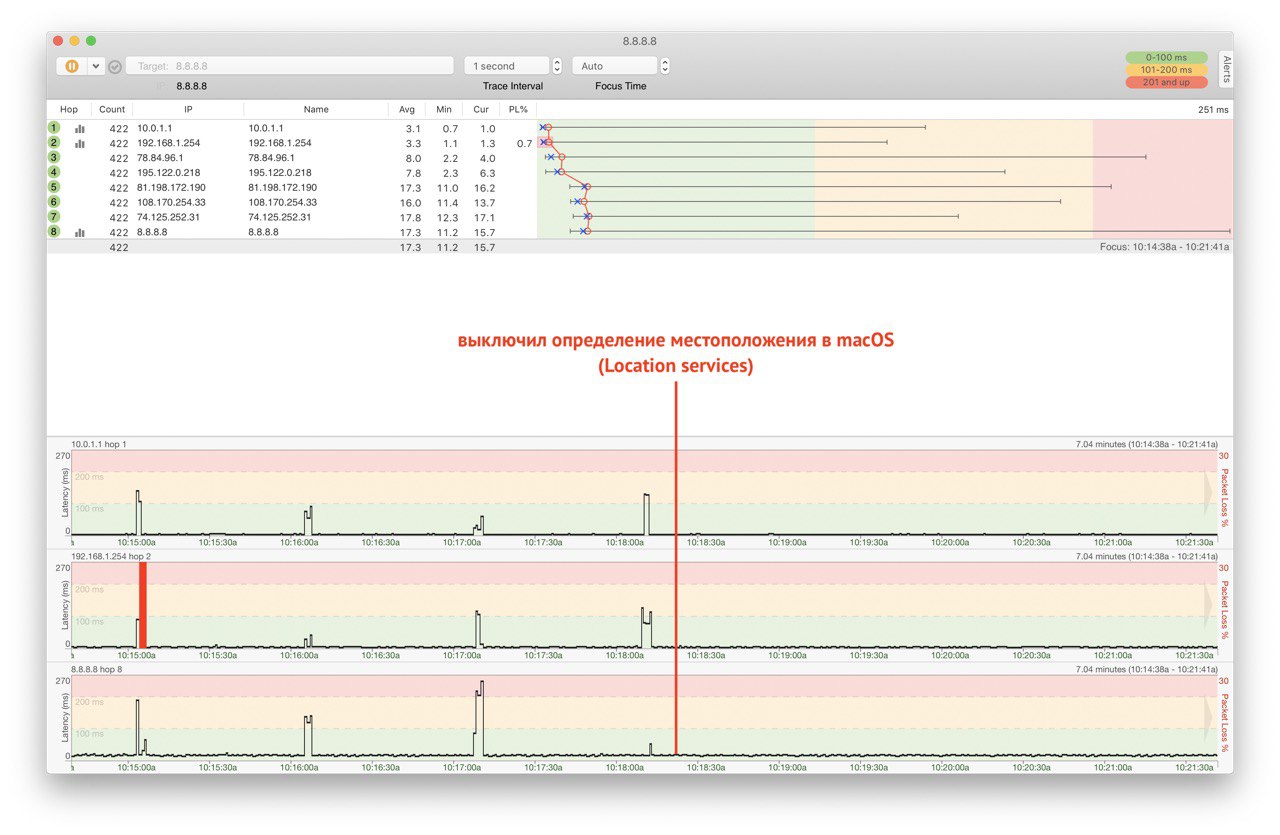Viewport: 1280px width, 835px height.
Task: Click the green 0-100 ms legend swatch
Action: [x=1166, y=58]
